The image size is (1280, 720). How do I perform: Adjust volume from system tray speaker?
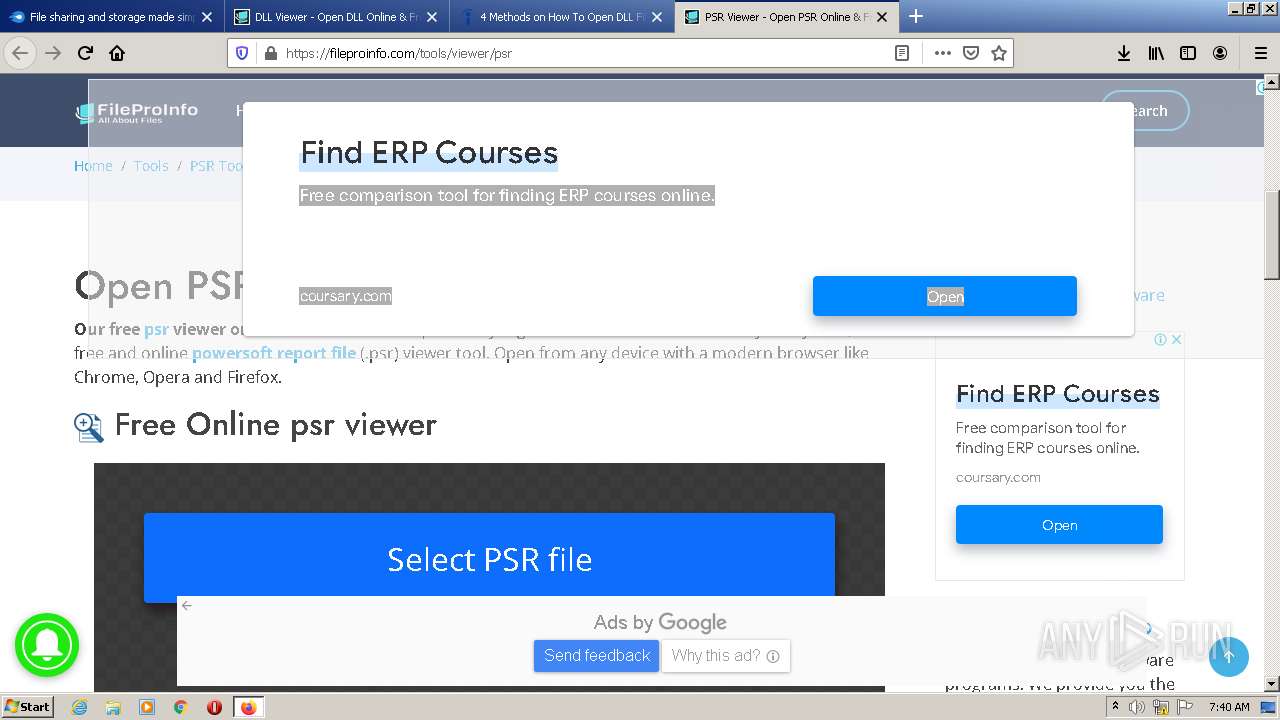(1137, 707)
